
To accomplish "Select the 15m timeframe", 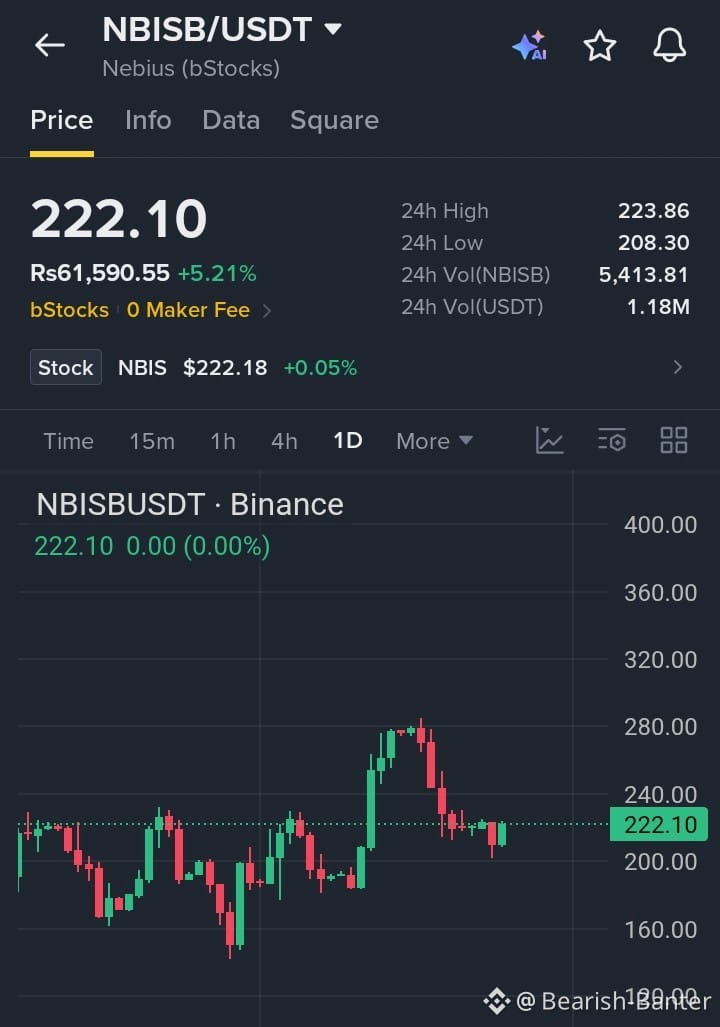I will tap(152, 441).
